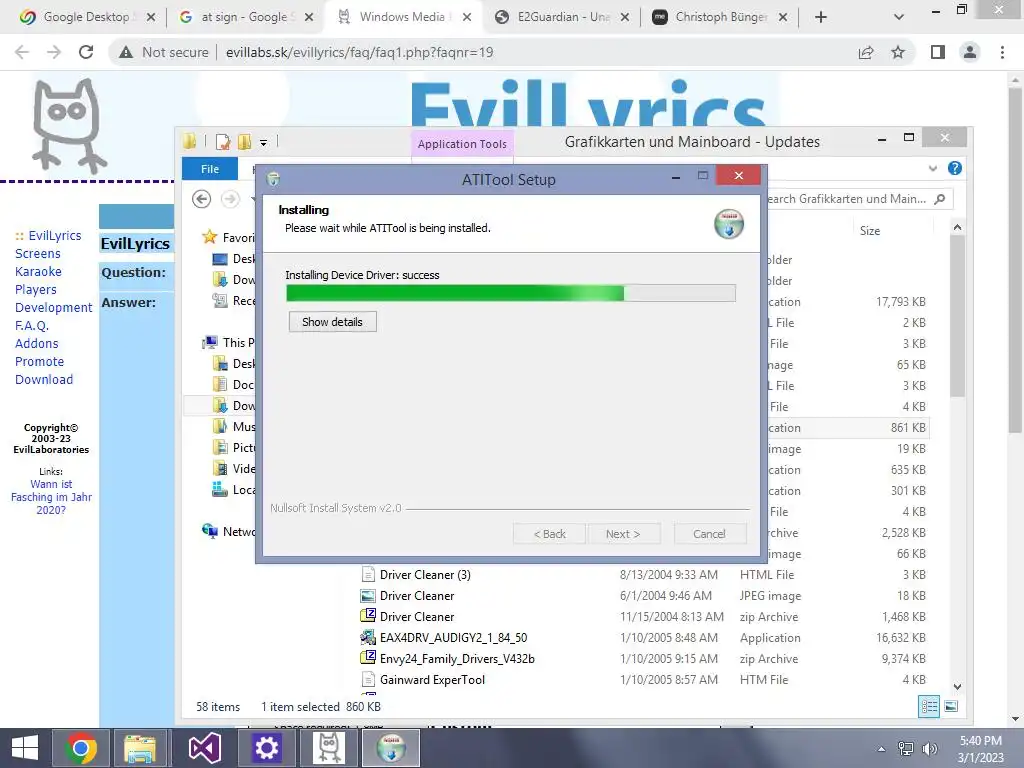Open a new Chrome tab with plus
The height and width of the screenshot is (768, 1024).
coord(821,18)
